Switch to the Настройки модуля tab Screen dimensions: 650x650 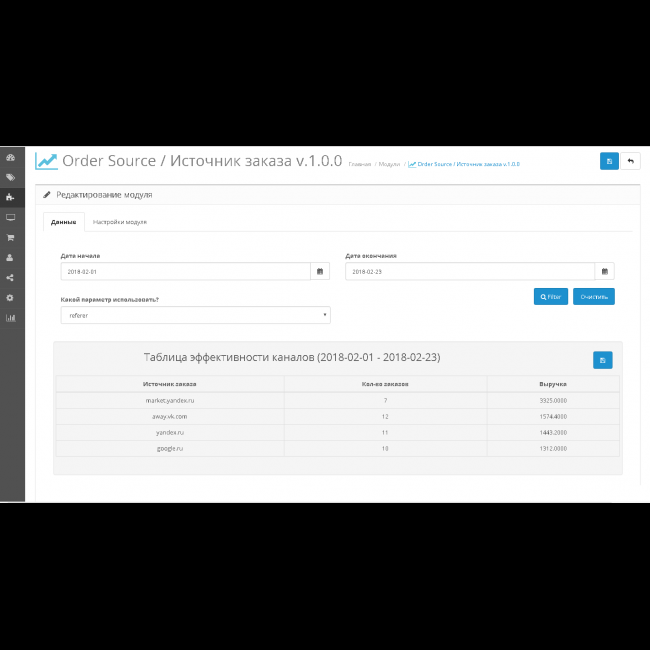120,221
